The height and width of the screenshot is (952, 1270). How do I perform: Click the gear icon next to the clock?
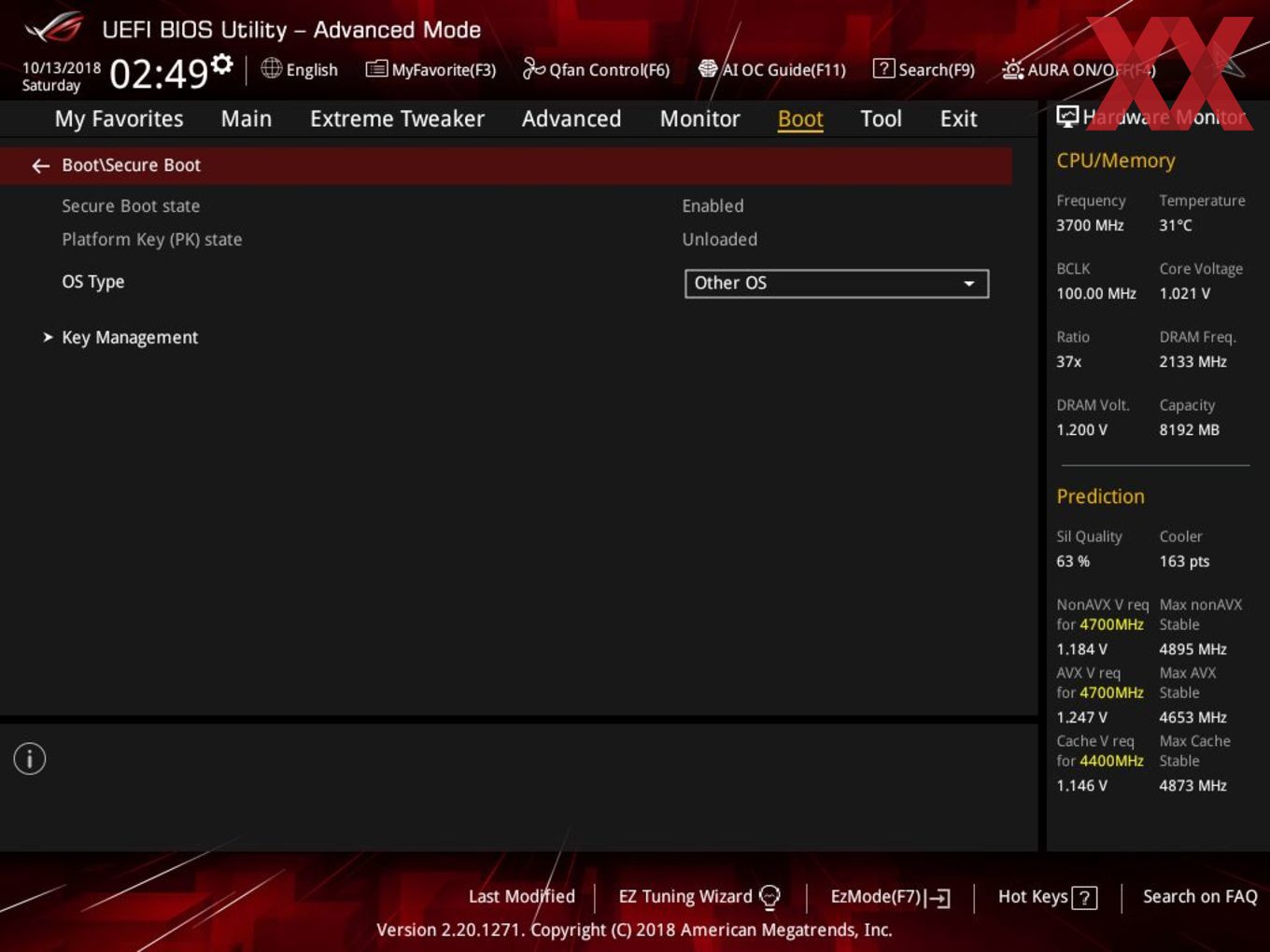tap(222, 64)
